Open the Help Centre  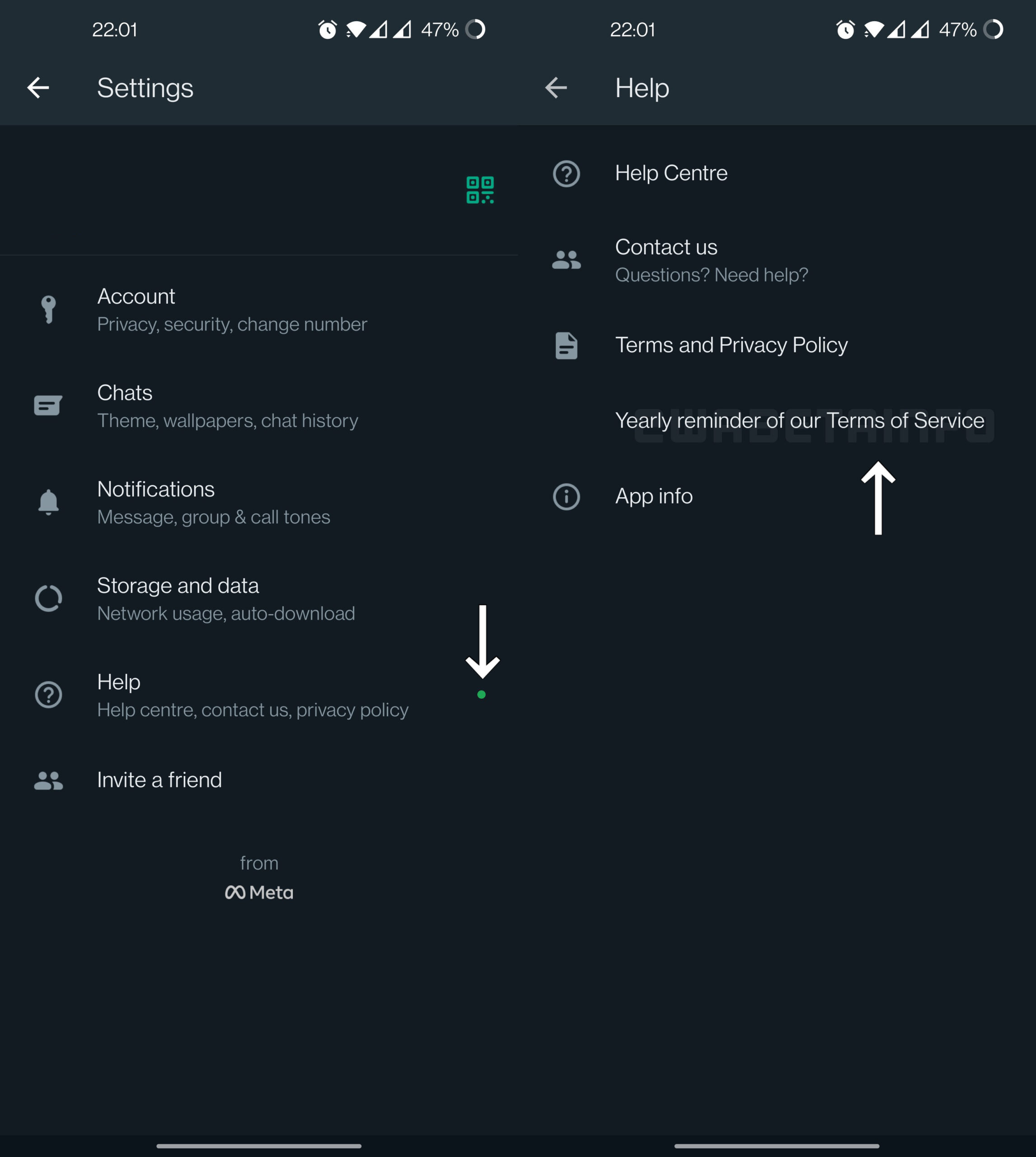point(670,173)
